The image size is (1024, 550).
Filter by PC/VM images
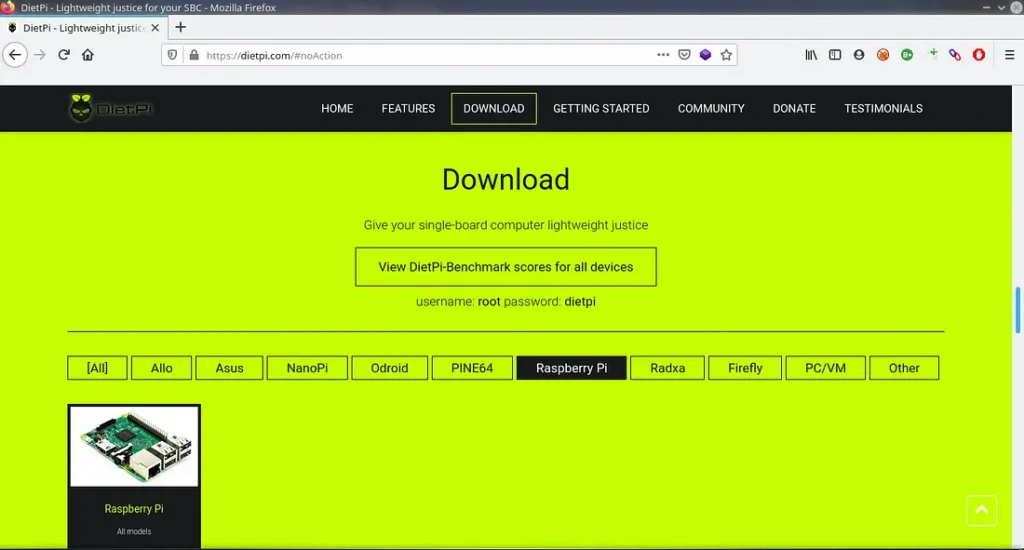[825, 368]
